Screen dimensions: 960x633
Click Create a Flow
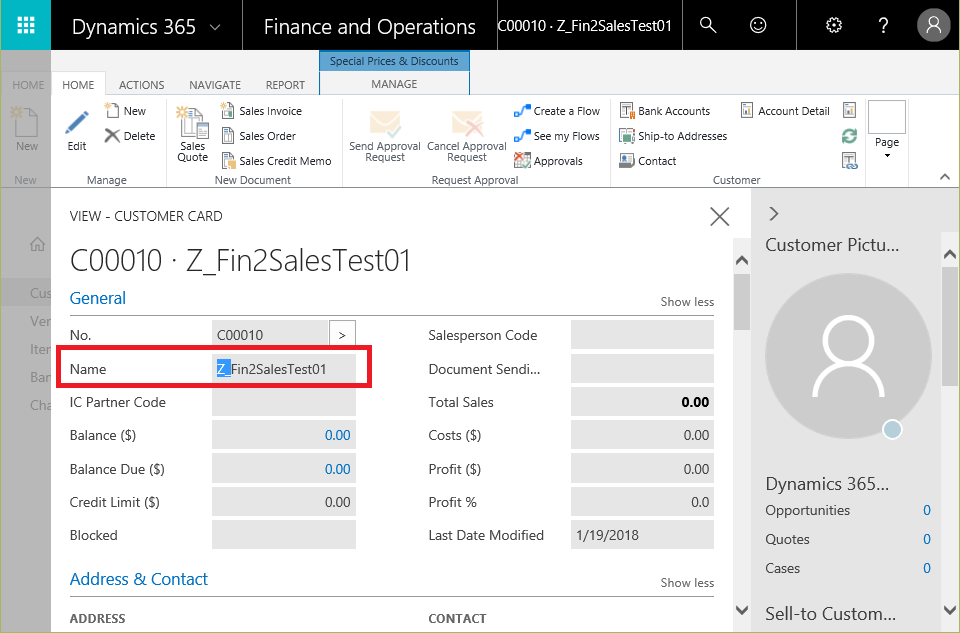(x=557, y=111)
